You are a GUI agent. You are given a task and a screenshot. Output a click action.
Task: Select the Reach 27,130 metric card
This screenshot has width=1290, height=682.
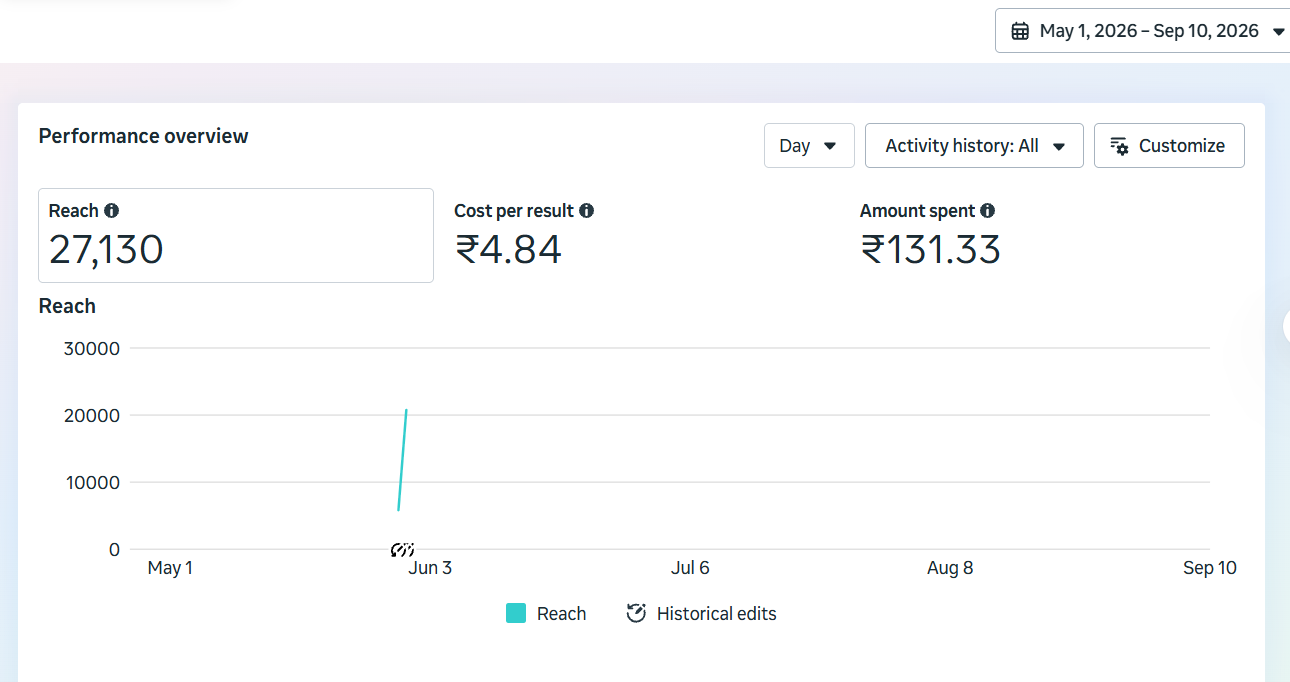pyautogui.click(x=236, y=235)
